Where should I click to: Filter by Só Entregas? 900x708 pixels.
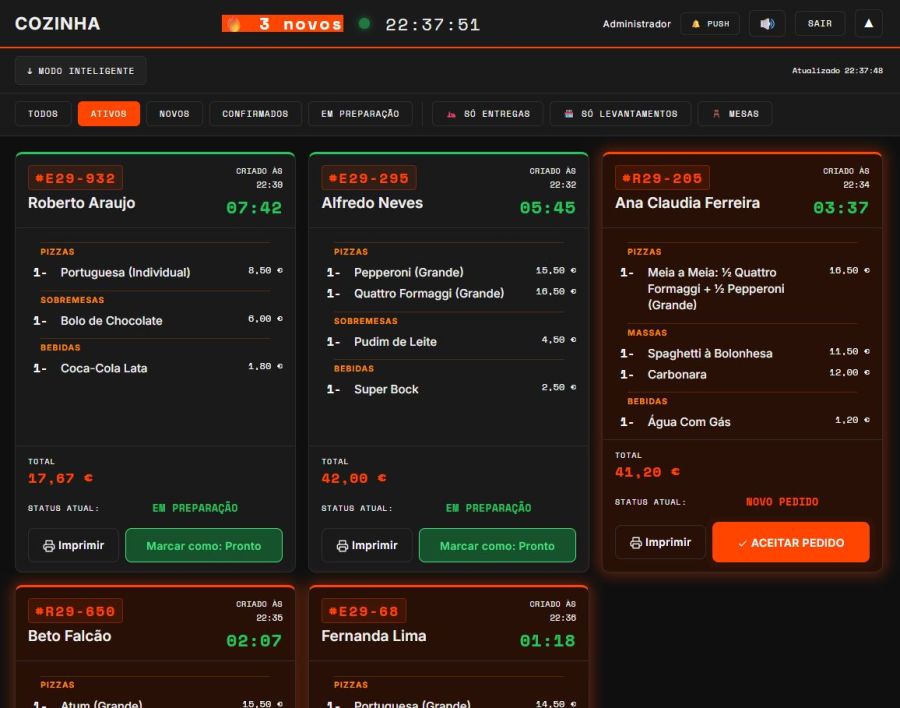tap(488, 114)
